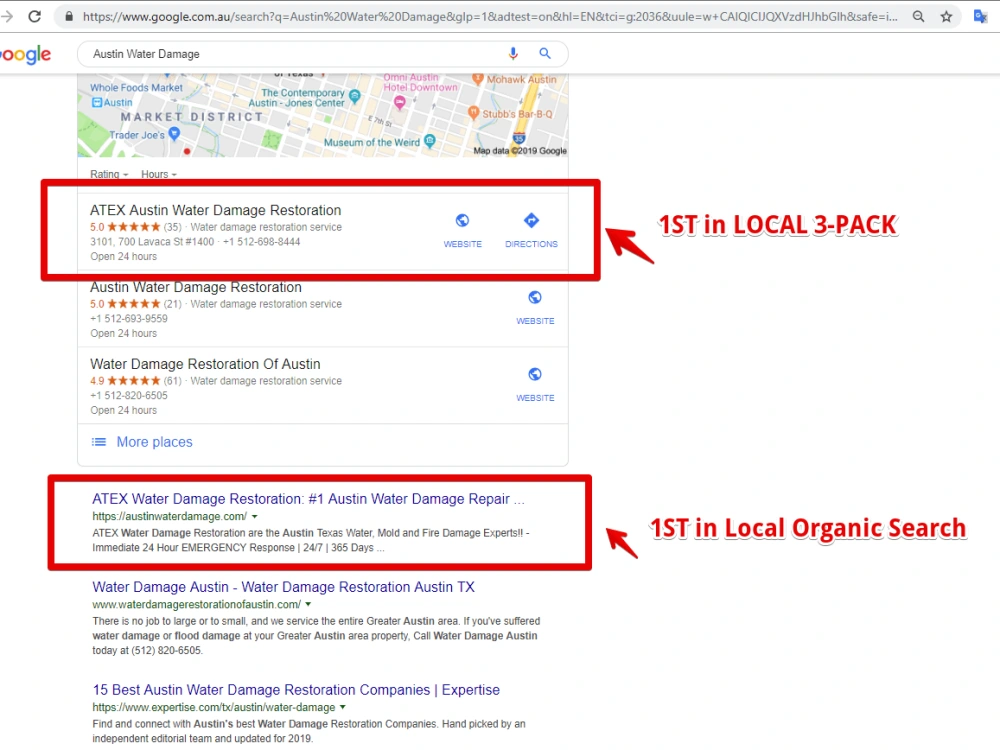Image resolution: width=1000 pixels, height=750 pixels.
Task: Open 15 Best Austin Water Damage Restoration Companies
Action: pos(296,690)
